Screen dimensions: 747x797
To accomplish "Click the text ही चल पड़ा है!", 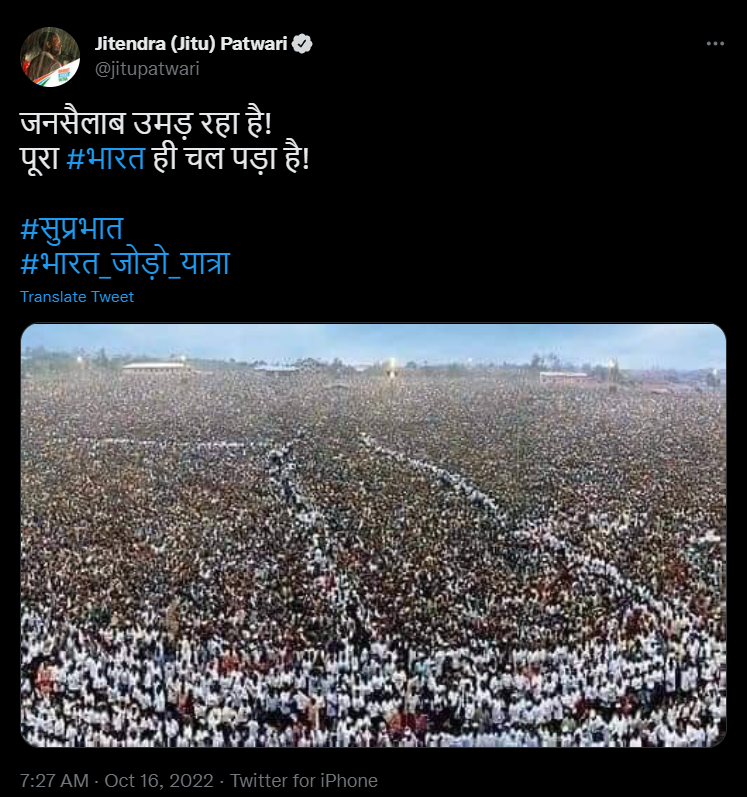I will coord(231,158).
